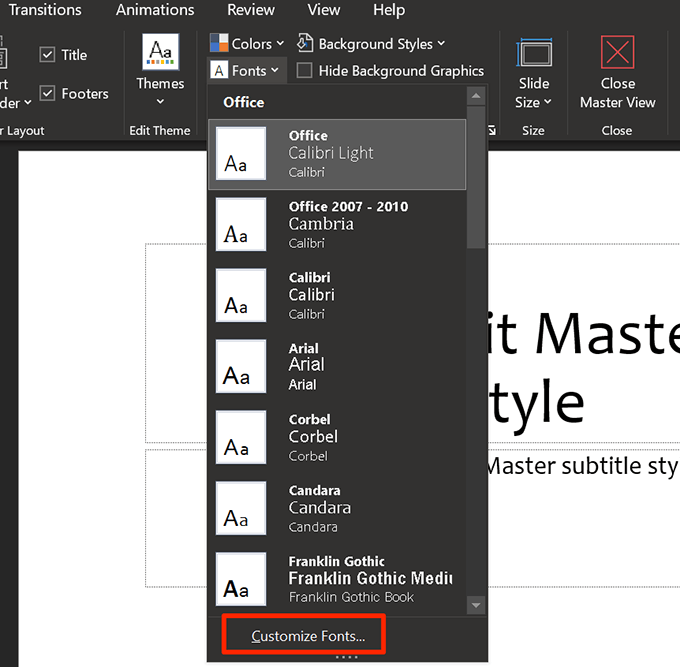Click Customize Fonts option
680x667 pixels.
(x=308, y=636)
